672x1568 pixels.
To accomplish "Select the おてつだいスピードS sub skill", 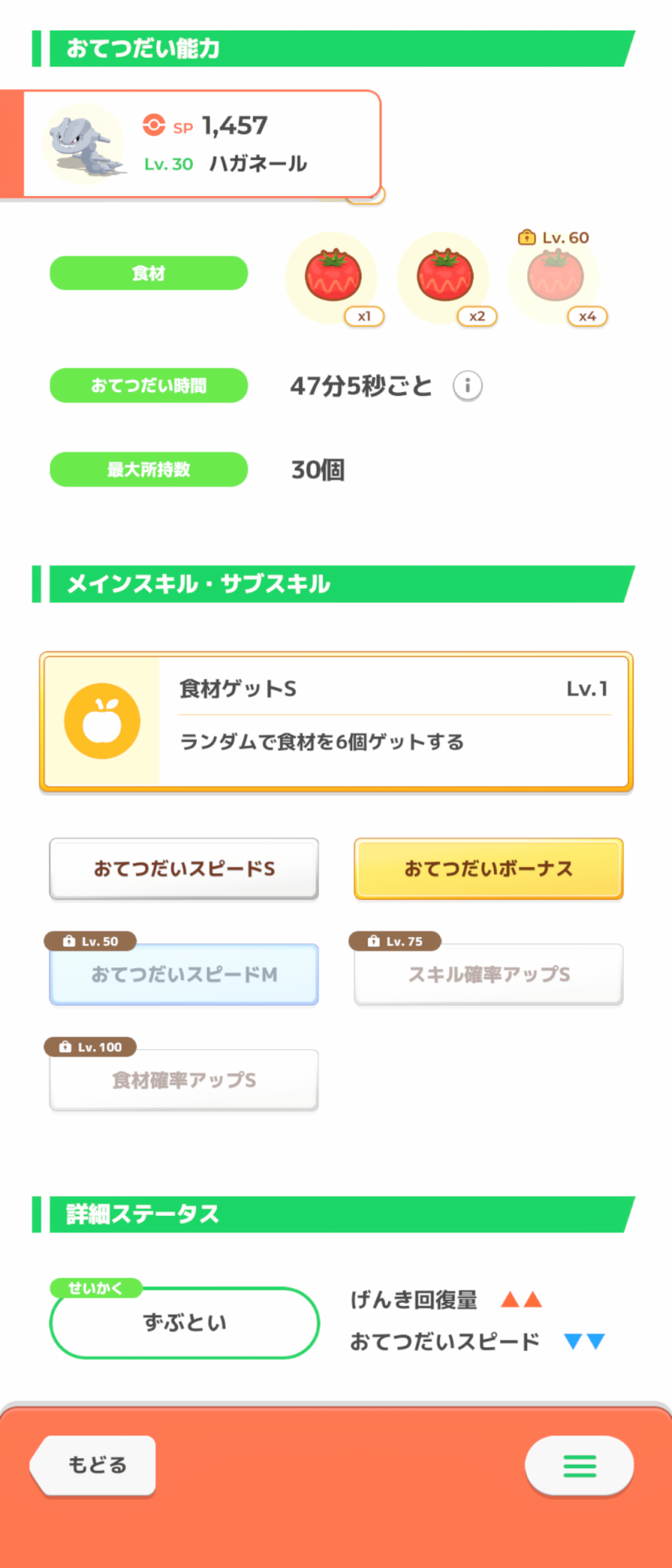I will pyautogui.click(x=183, y=869).
